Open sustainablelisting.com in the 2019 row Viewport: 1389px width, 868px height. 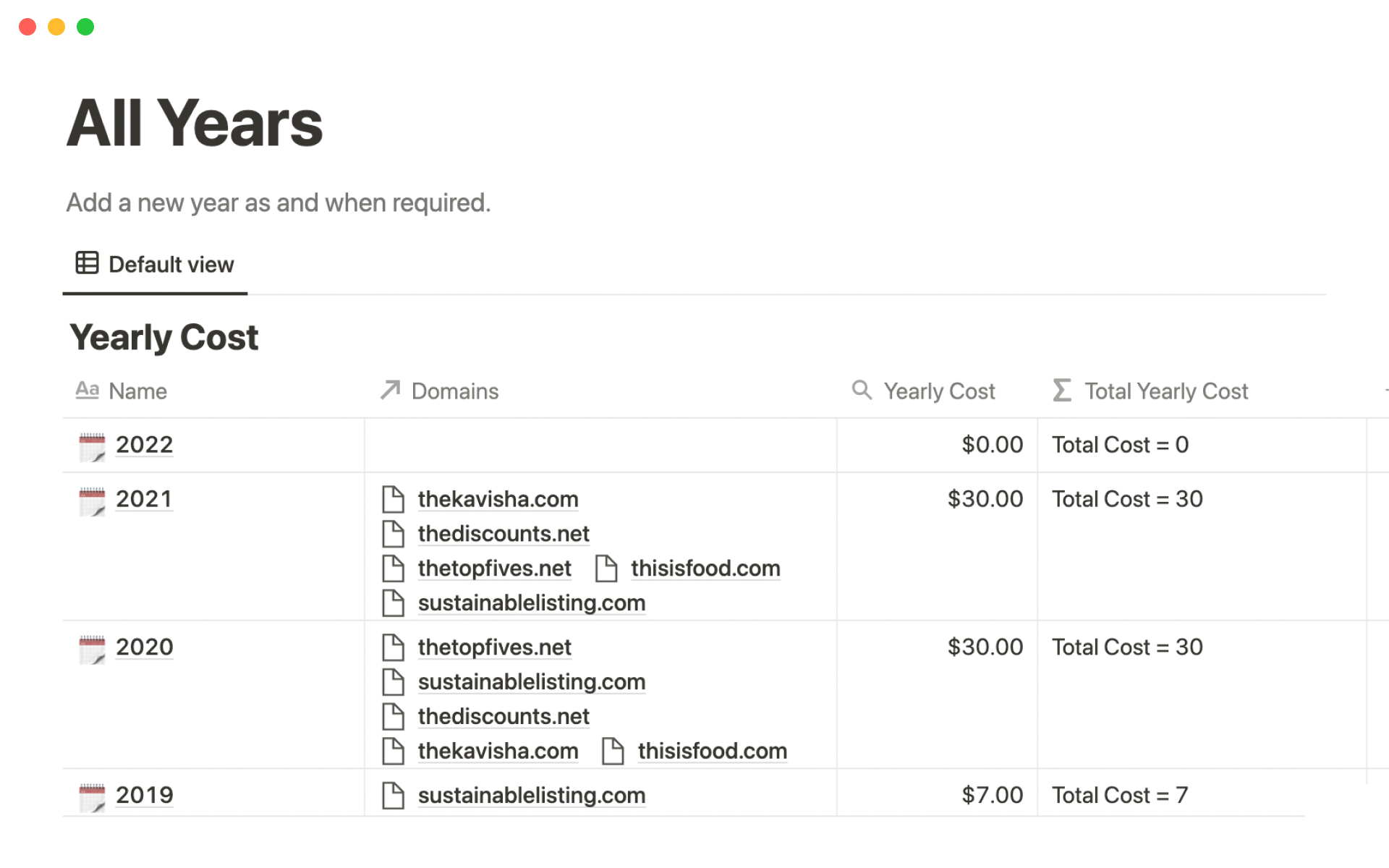pos(531,796)
